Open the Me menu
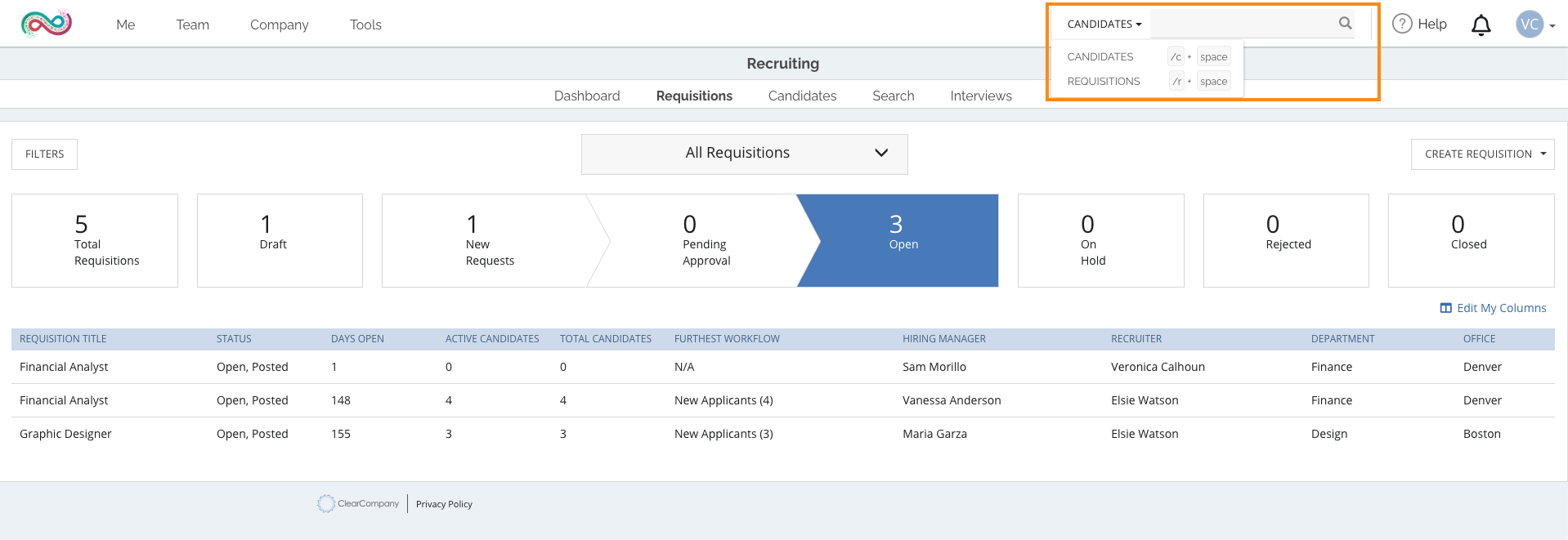The height and width of the screenshot is (540, 1568). [x=125, y=25]
